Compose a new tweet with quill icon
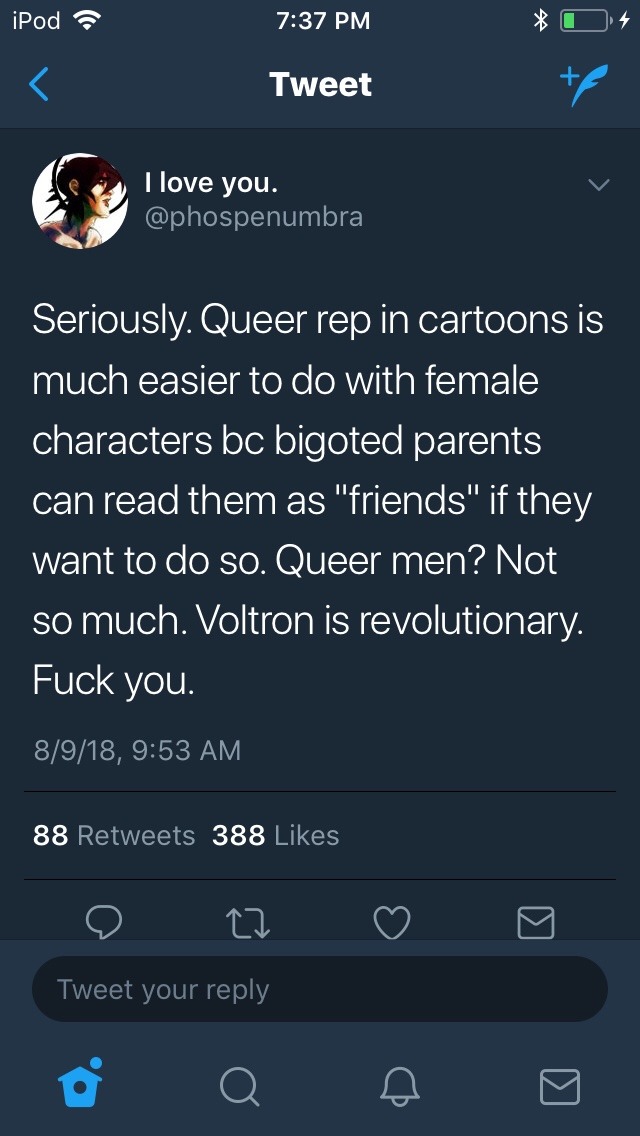Viewport: 640px width, 1136px height. point(581,85)
